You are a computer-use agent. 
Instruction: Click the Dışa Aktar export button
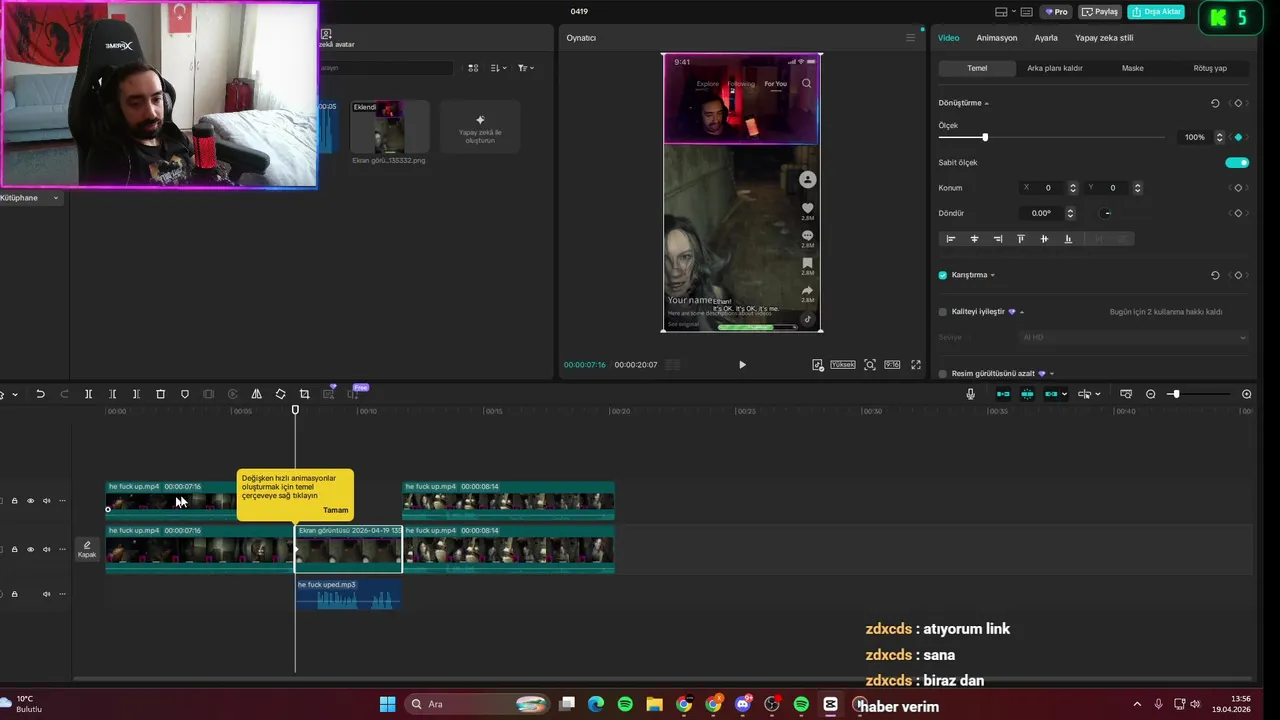1156,12
